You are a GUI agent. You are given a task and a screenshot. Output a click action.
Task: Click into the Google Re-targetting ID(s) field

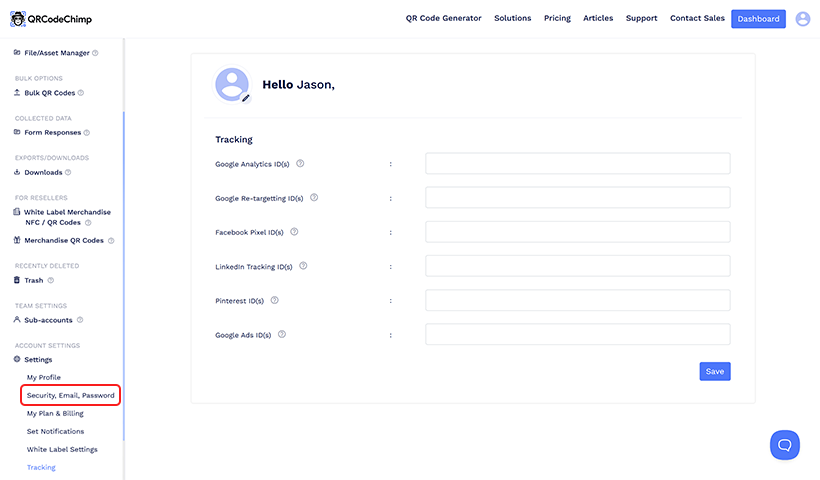tap(577, 198)
